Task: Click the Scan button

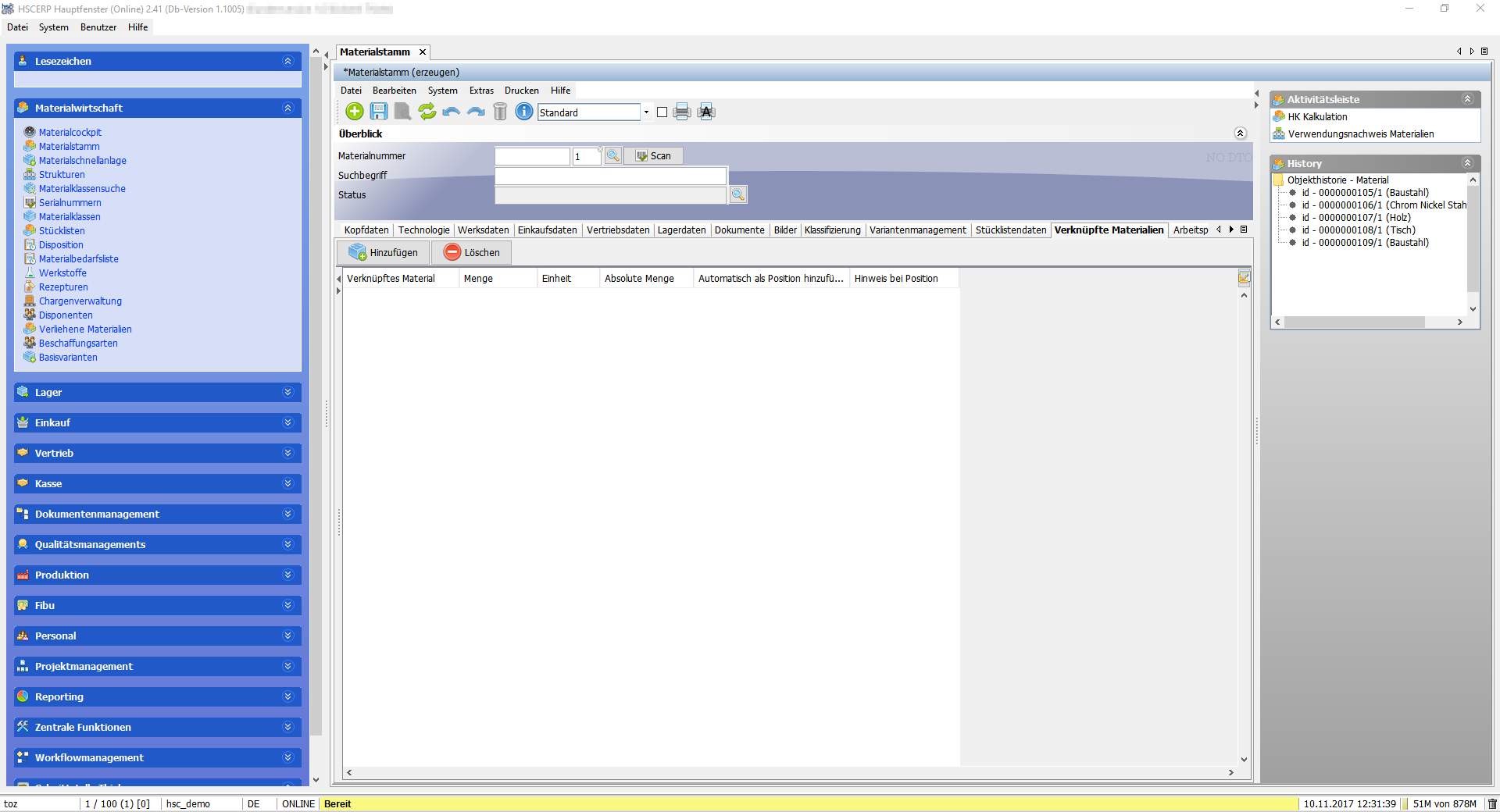Action: pos(653,155)
